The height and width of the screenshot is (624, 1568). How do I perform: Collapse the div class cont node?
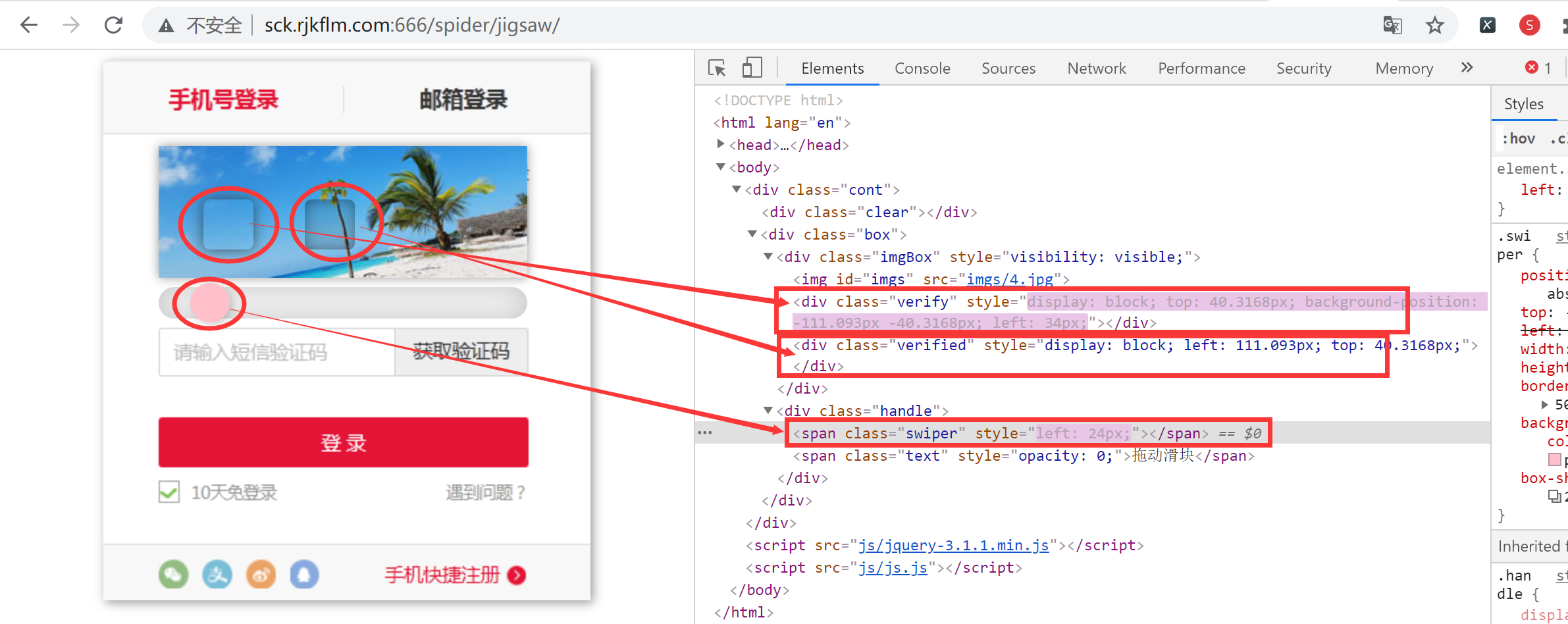click(x=737, y=189)
